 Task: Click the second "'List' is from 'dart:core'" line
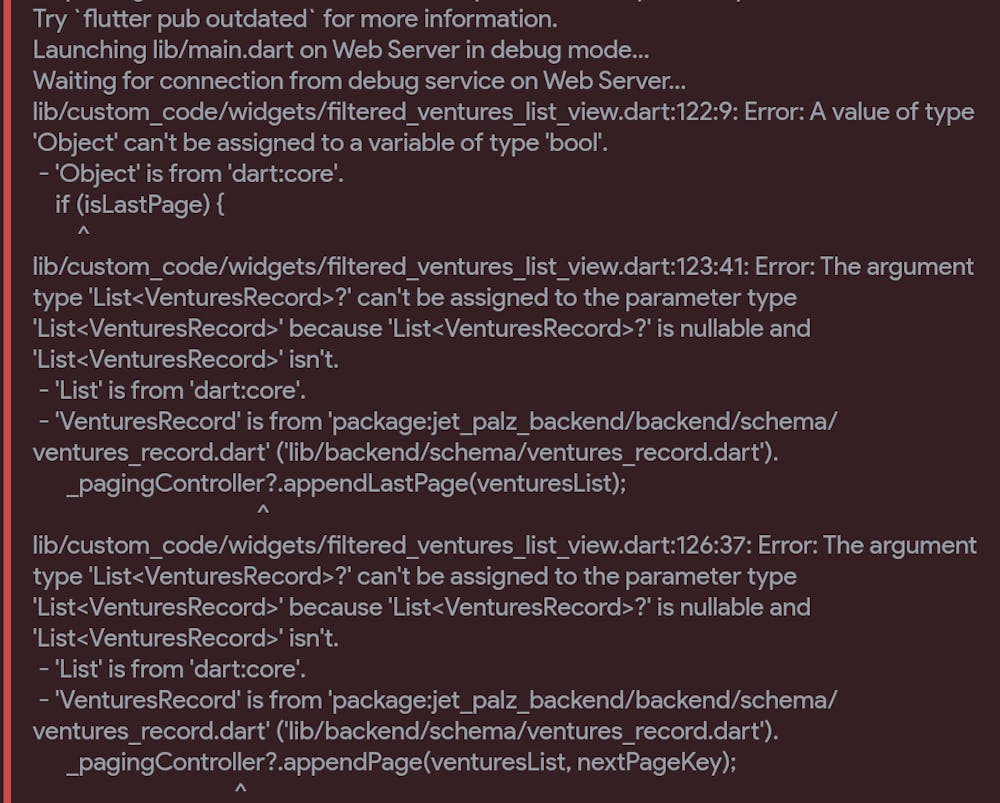pos(173,669)
